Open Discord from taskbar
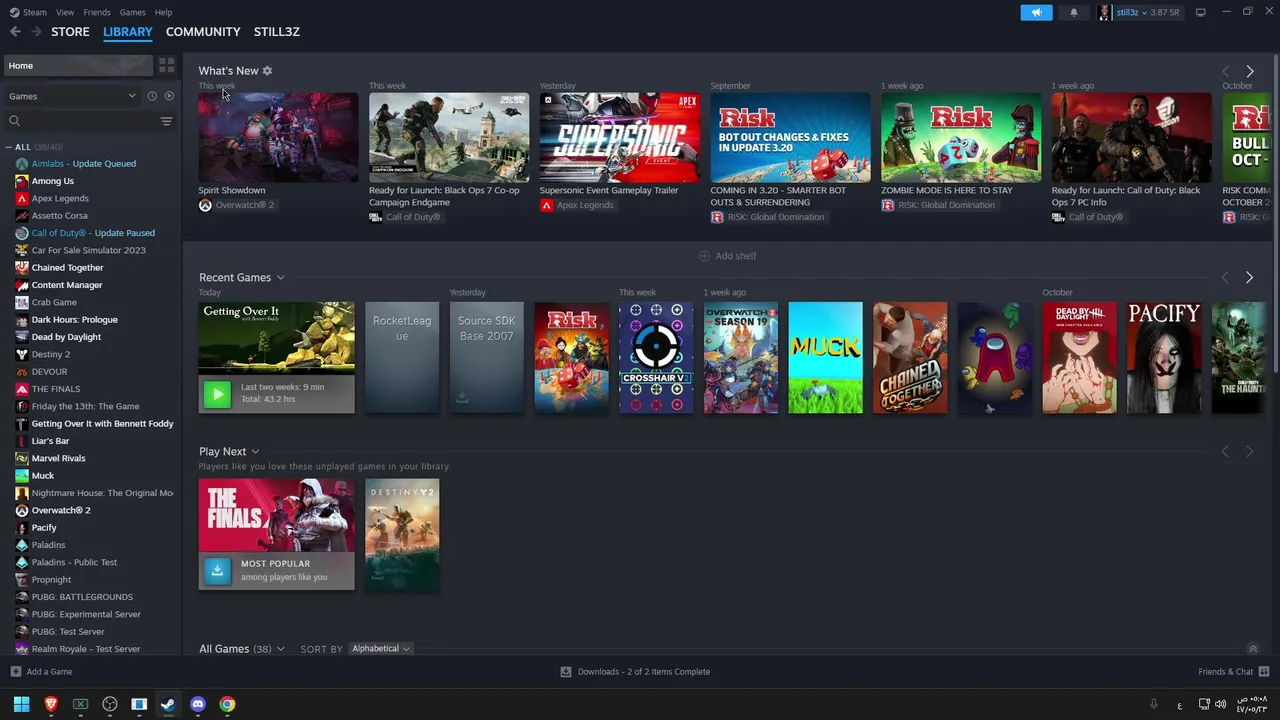 coord(198,704)
